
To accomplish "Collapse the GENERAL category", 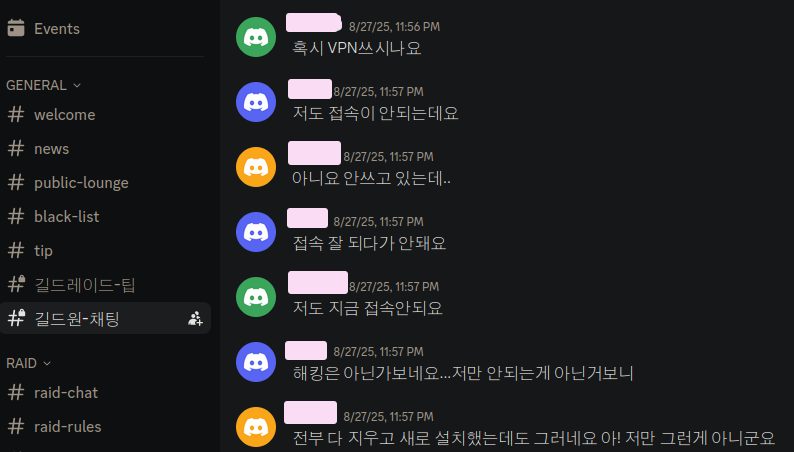I will [44, 85].
